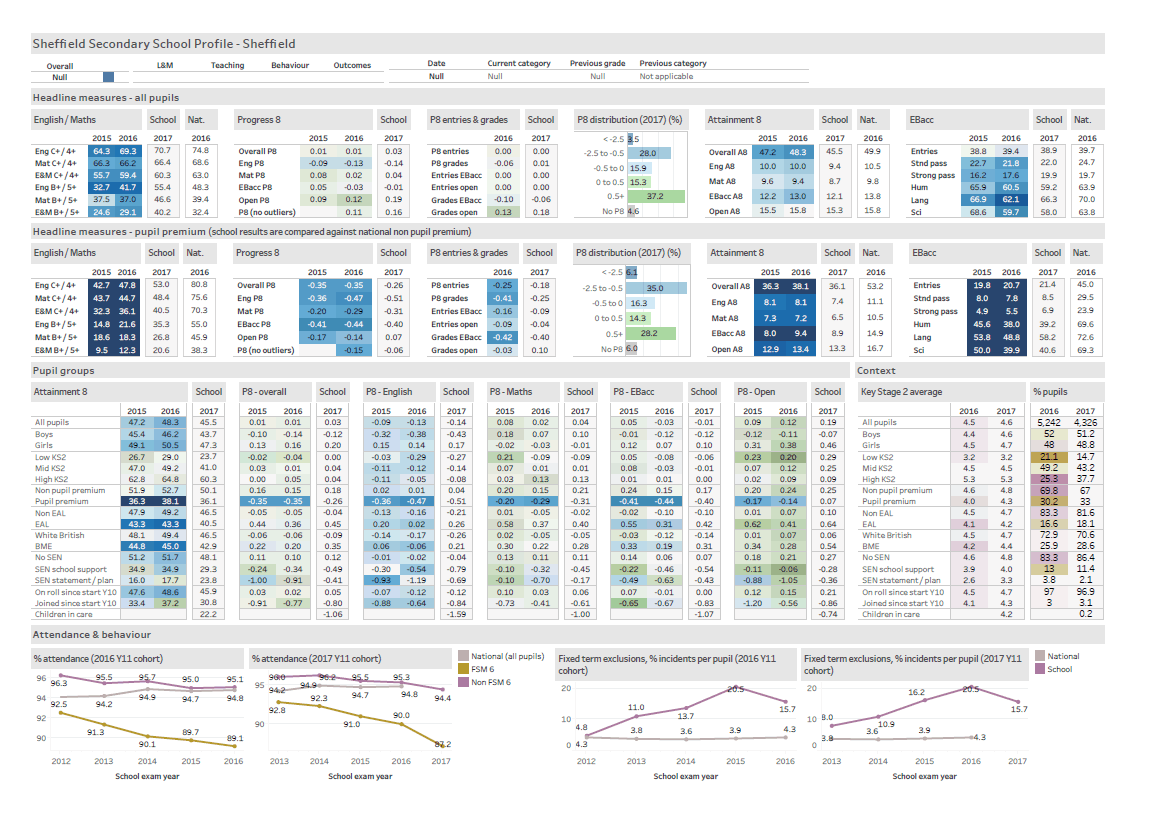
Task: Select "Entries EBacc" label in all-pupils P8 entries table
Action: pos(456,175)
